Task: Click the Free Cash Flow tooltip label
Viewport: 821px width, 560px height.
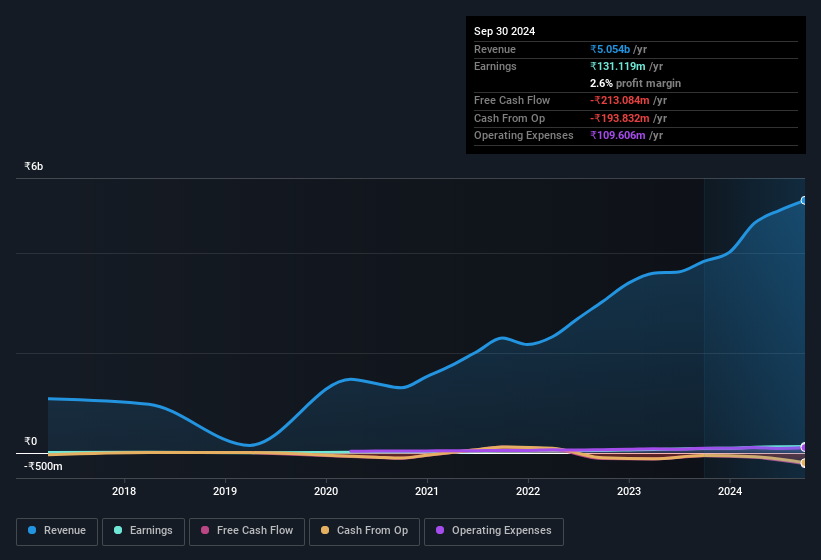Action: (512, 100)
